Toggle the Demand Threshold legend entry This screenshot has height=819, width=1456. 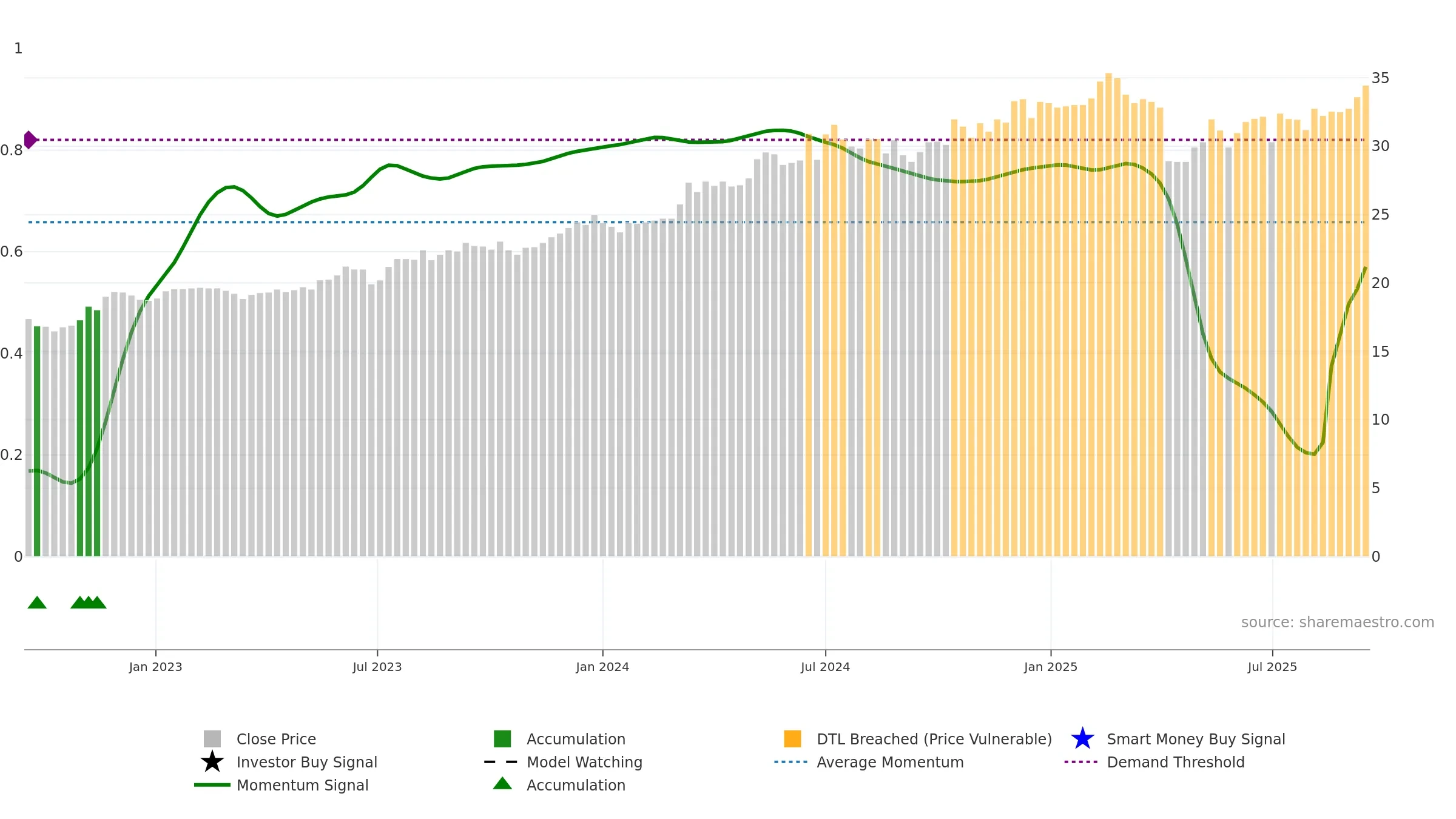1154,762
